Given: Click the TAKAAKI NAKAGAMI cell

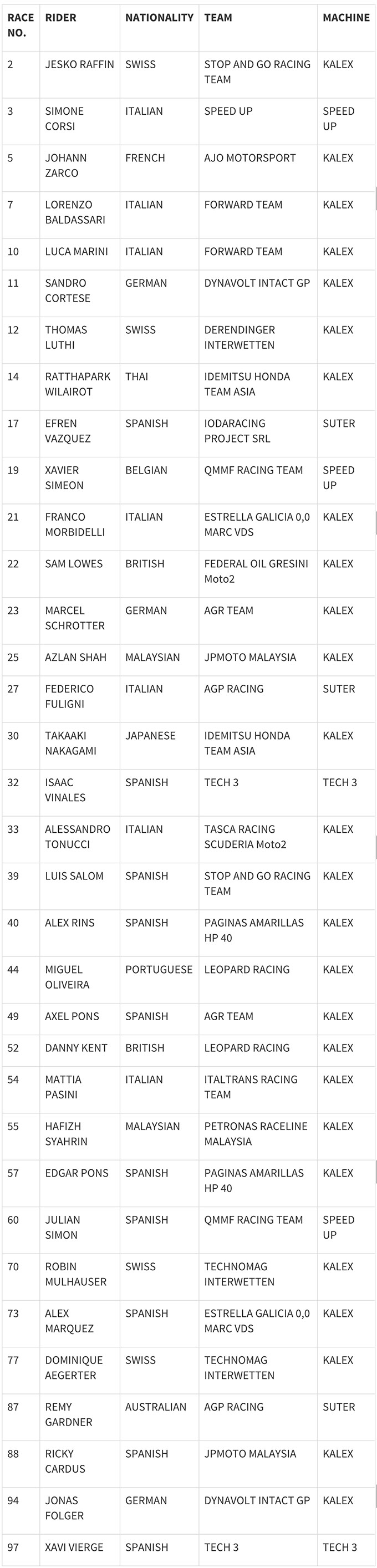Looking at the screenshot, I should coord(80,746).
